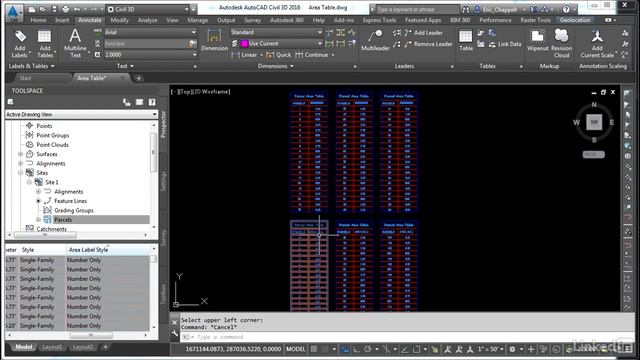Click Add Current Scale icon
The image size is (640, 360).
coord(597,43)
